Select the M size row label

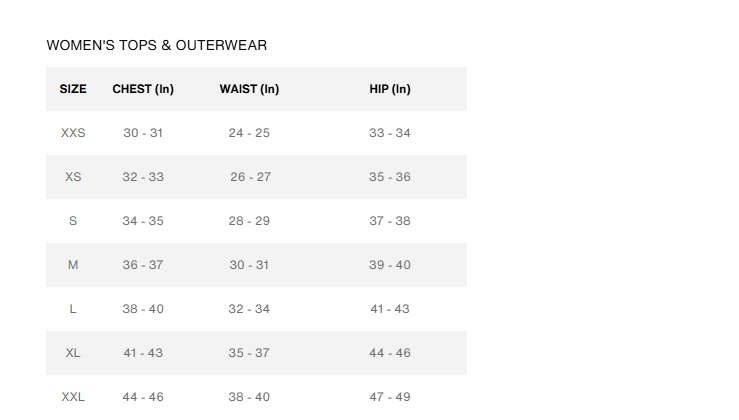pos(73,265)
